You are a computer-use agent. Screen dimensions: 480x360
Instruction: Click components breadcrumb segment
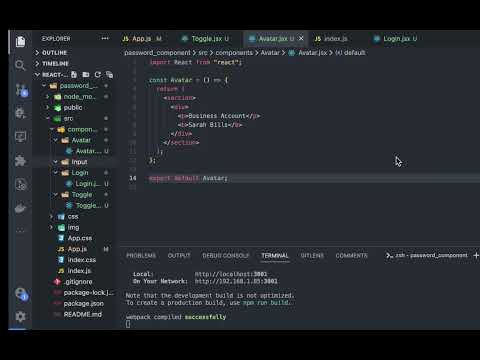[x=234, y=53]
